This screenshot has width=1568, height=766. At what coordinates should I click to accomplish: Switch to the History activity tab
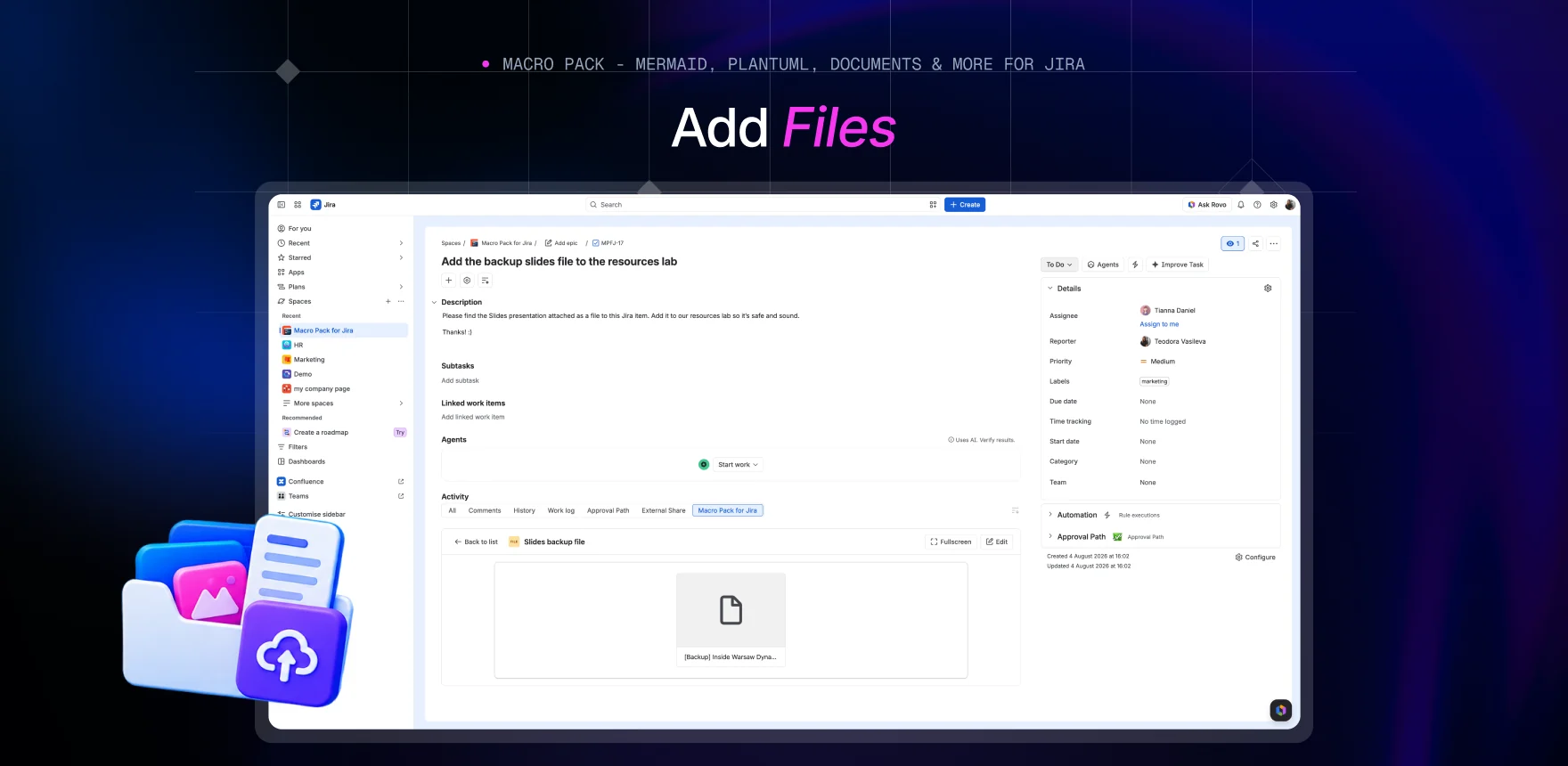pos(524,510)
